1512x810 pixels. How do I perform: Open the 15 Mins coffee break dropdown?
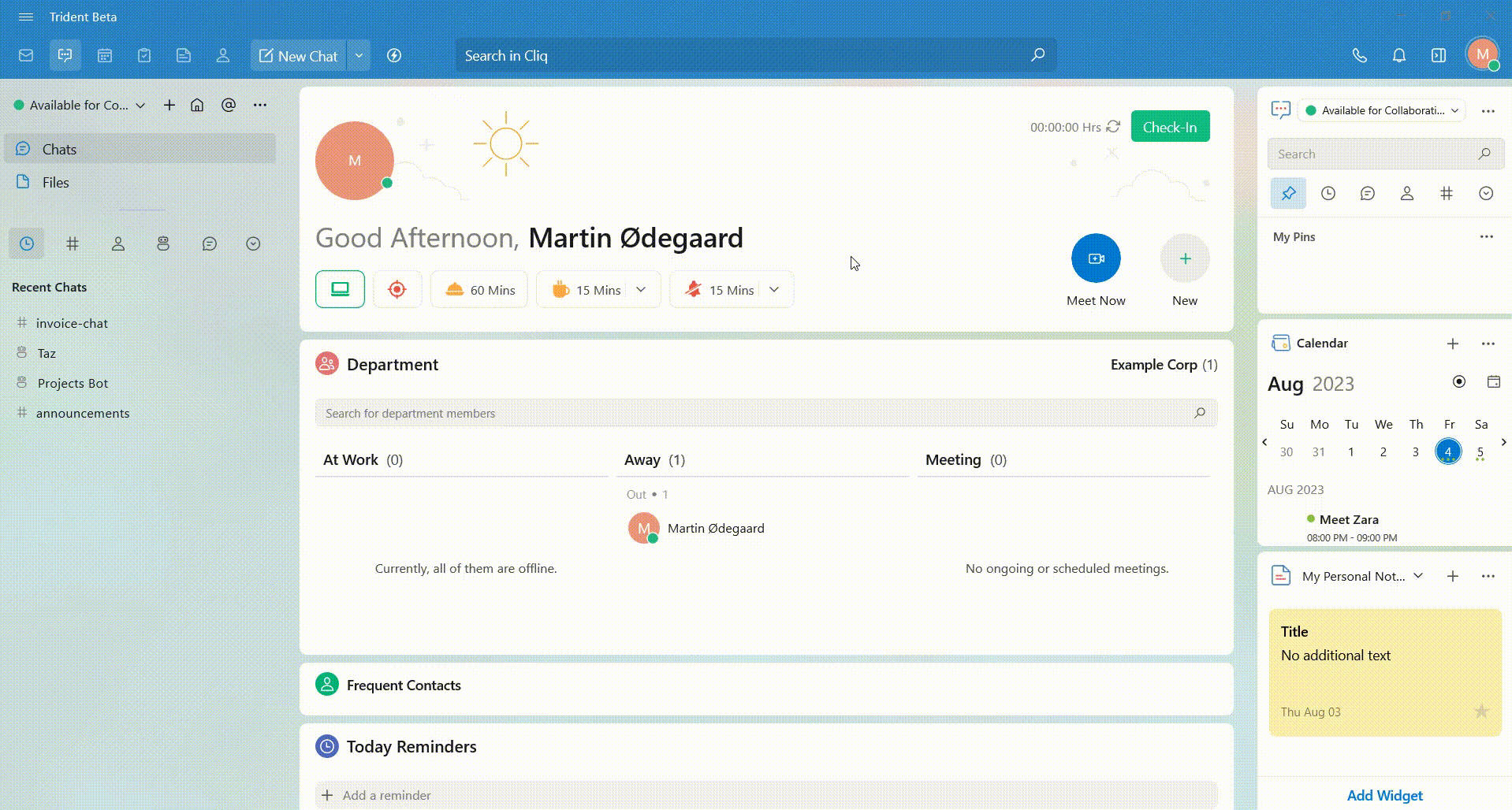coord(641,289)
